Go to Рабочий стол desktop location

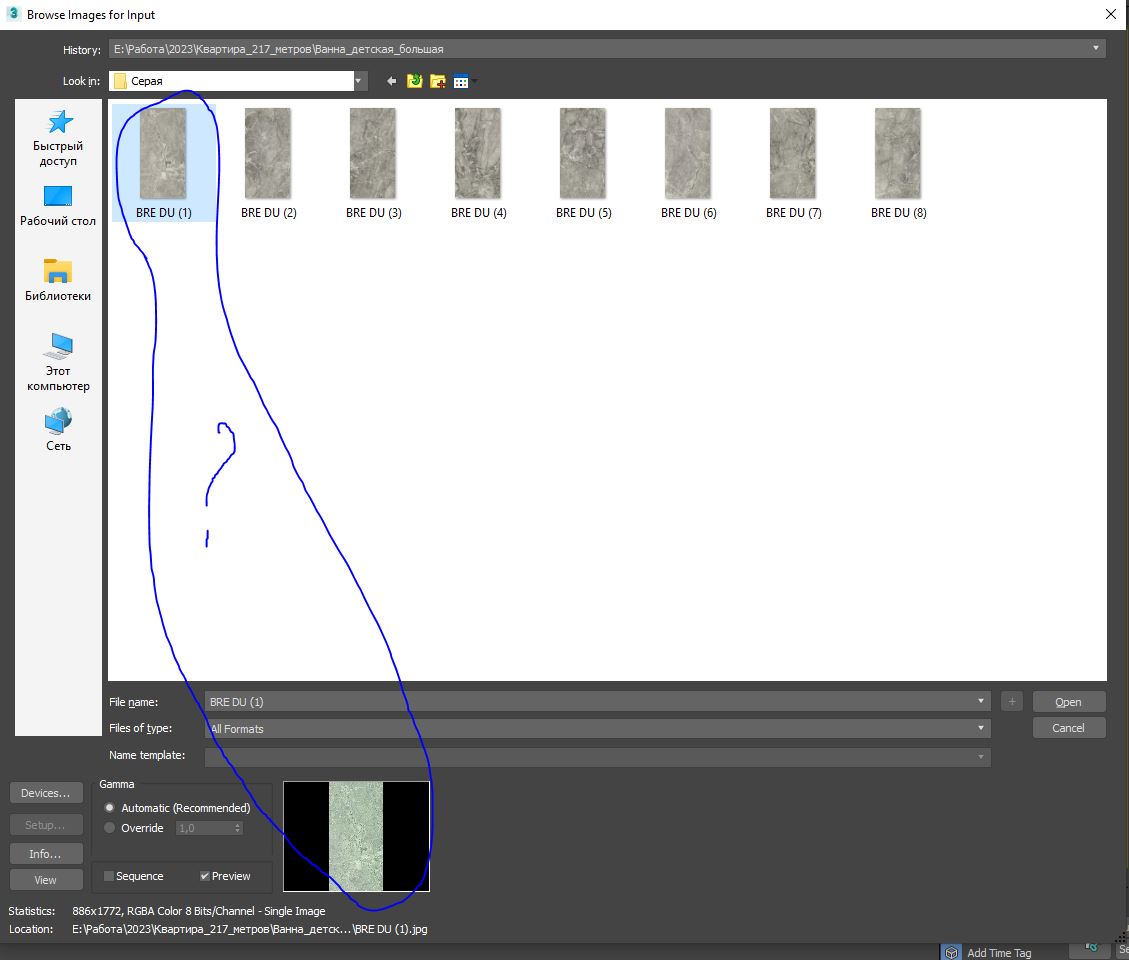tap(58, 207)
